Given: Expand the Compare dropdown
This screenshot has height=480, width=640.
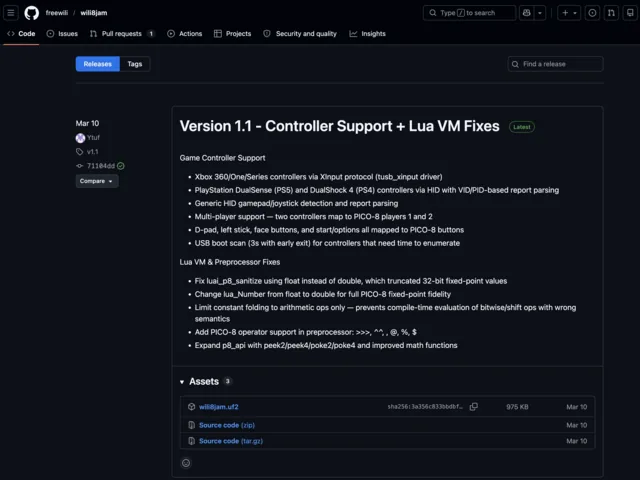Looking at the screenshot, I should 97,181.
